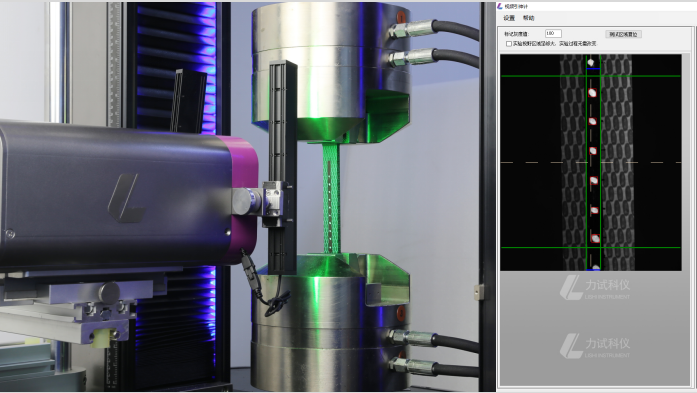Viewport: 697px width, 393px height.
Task: Click the upper green horizontal boundary line
Action: pos(591,76)
